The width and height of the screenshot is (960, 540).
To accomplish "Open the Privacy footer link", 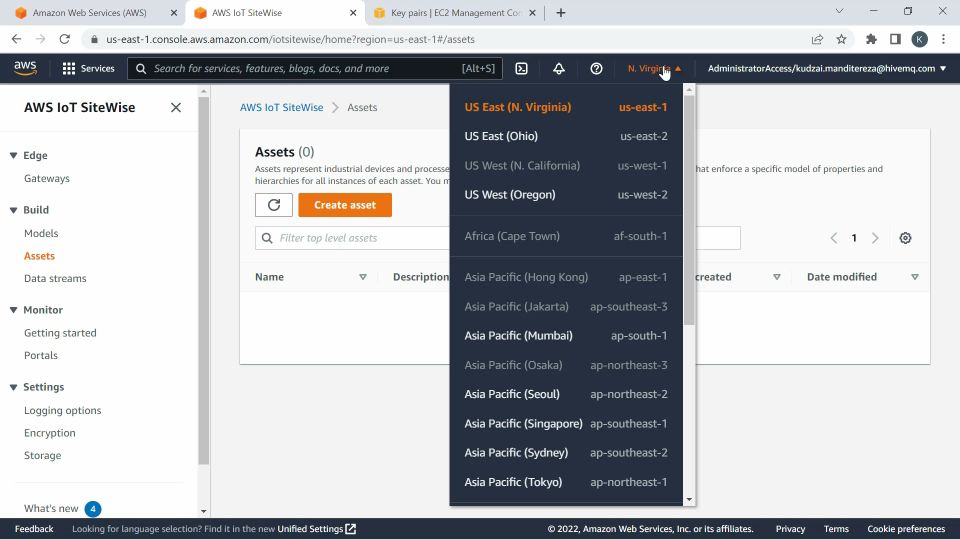I will [790, 529].
